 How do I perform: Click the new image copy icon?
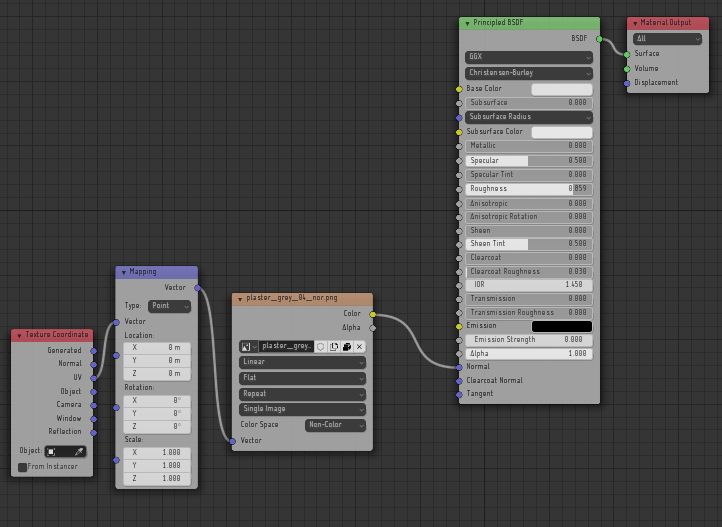(334, 347)
